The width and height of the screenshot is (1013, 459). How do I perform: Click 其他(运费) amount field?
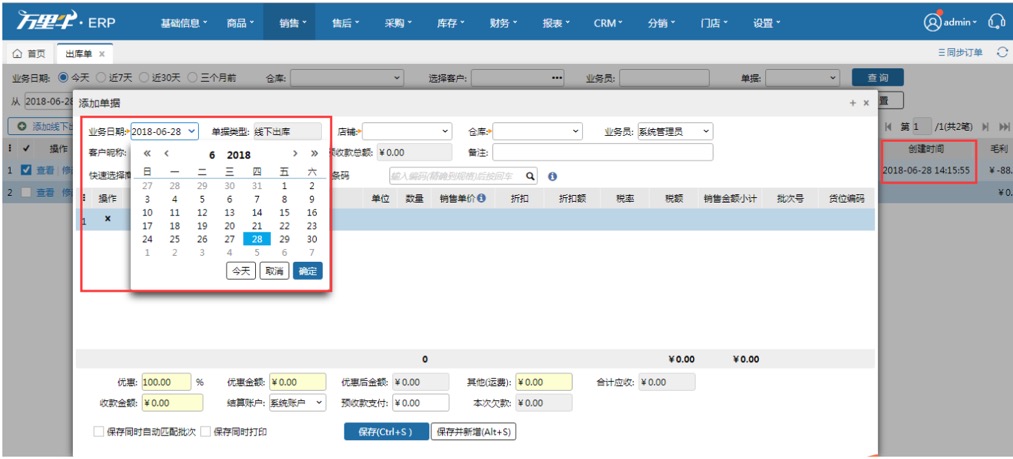[544, 382]
